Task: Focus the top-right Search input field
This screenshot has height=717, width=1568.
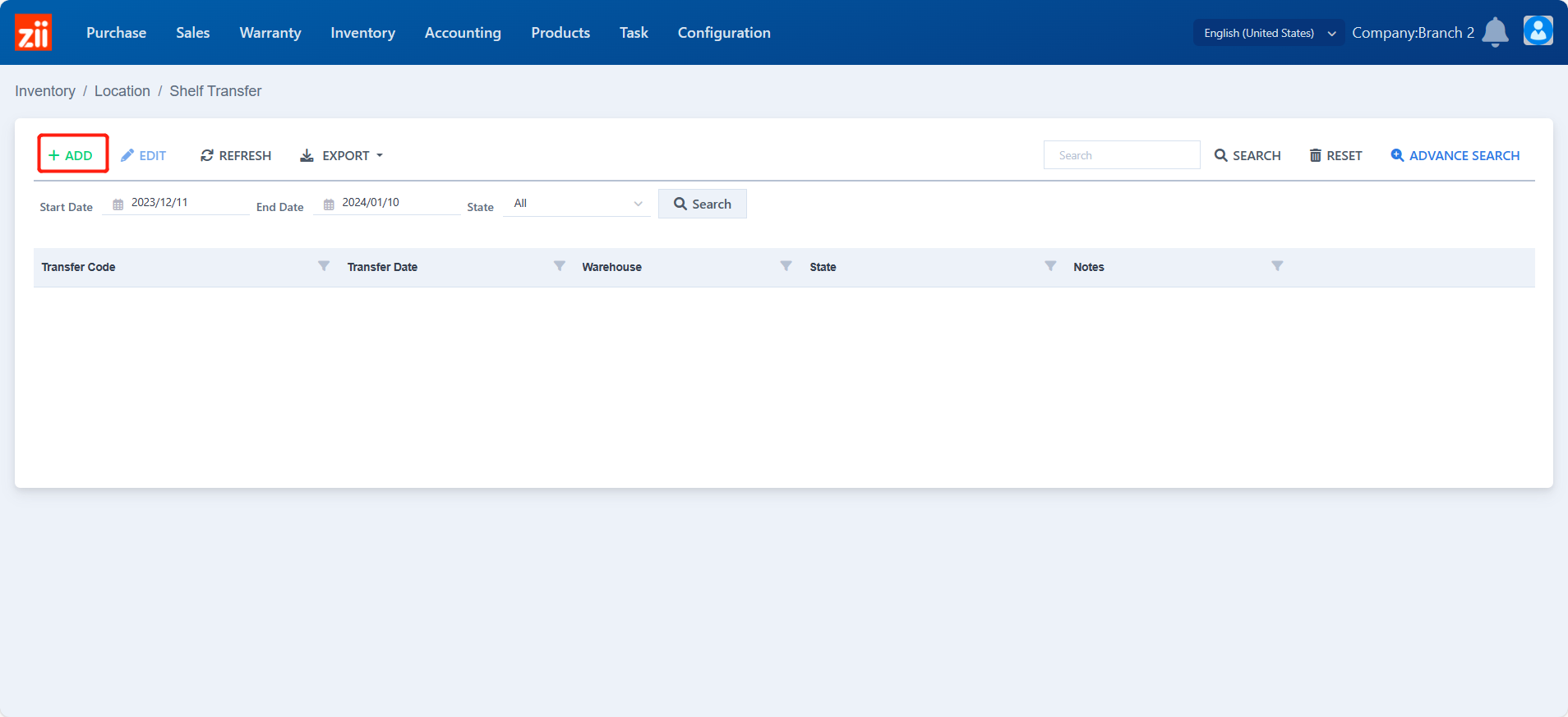Action: pyautogui.click(x=1122, y=155)
